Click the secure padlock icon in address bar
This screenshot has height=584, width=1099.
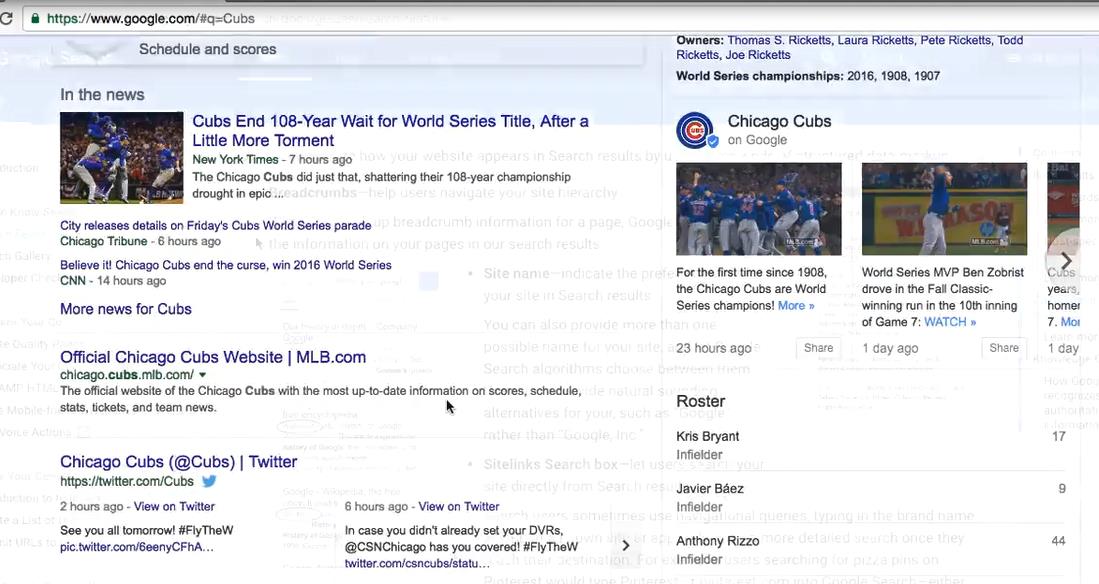(34, 18)
